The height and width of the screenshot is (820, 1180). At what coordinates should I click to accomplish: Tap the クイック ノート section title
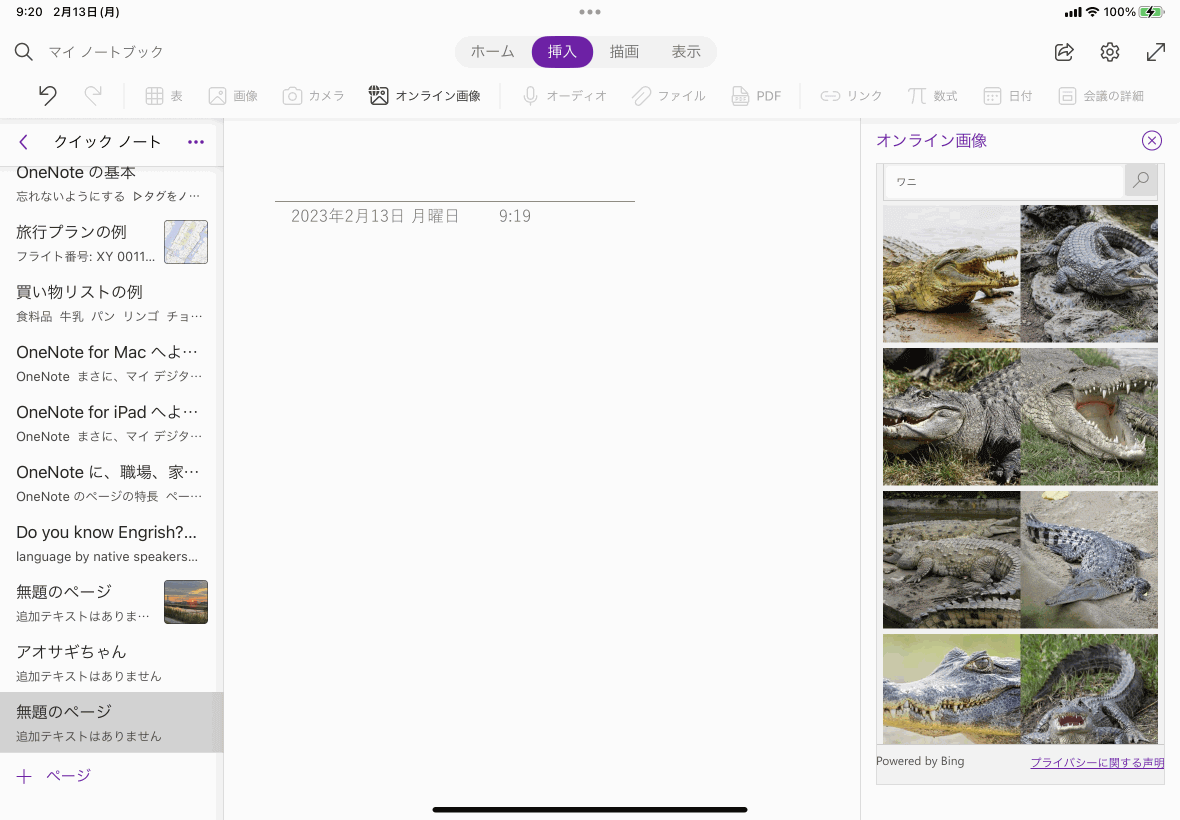(108, 141)
